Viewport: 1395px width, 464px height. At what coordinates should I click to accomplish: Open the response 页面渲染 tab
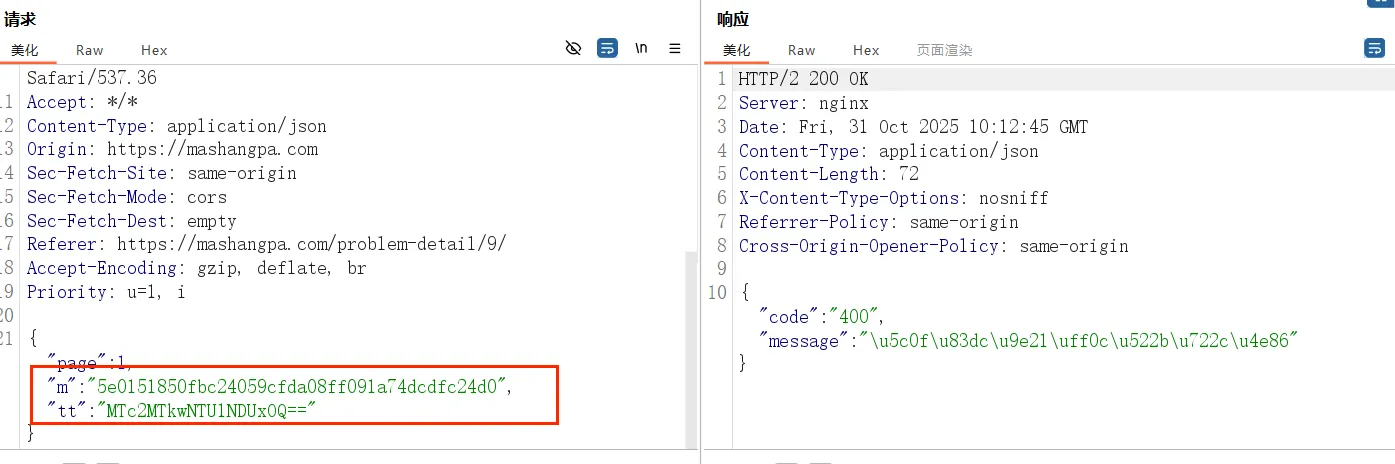[944, 50]
